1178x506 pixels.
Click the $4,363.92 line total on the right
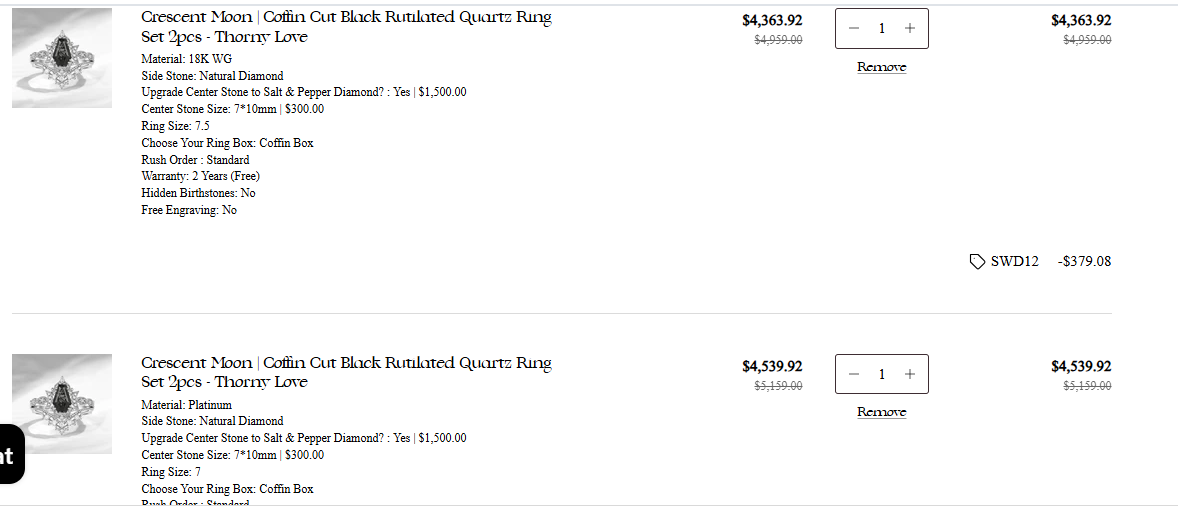tap(1080, 20)
